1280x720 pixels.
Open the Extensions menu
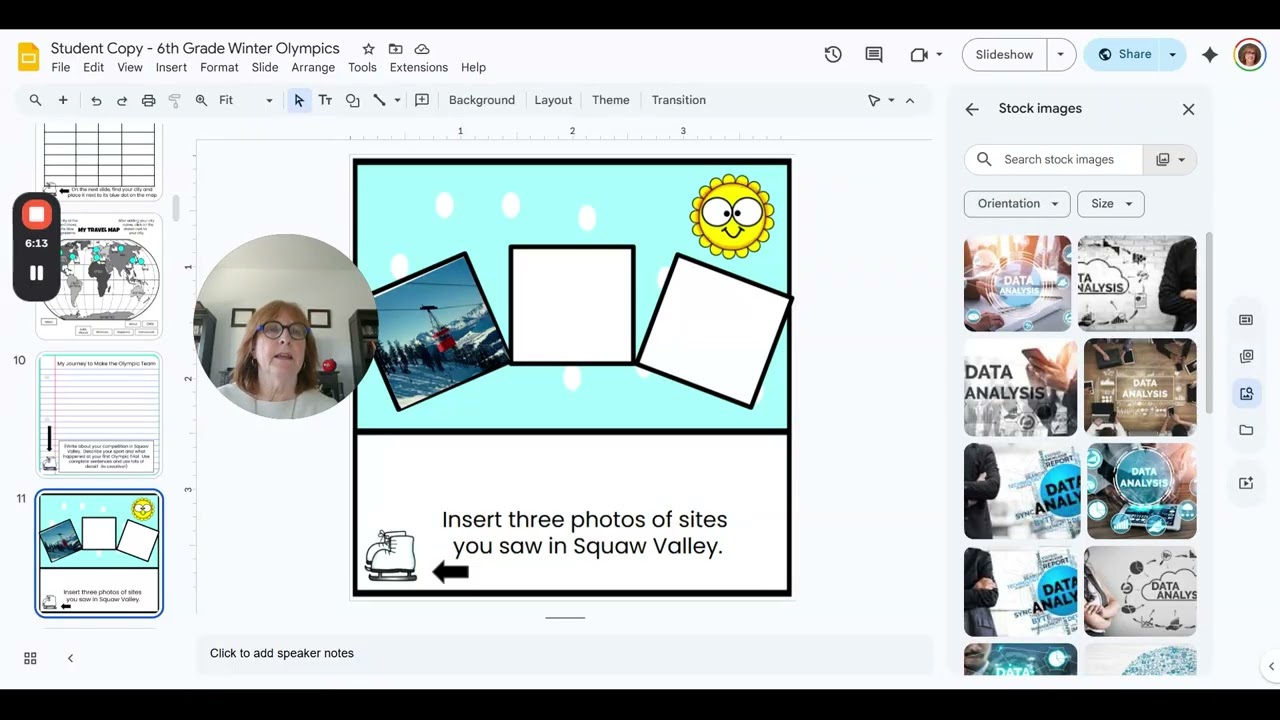coord(418,68)
